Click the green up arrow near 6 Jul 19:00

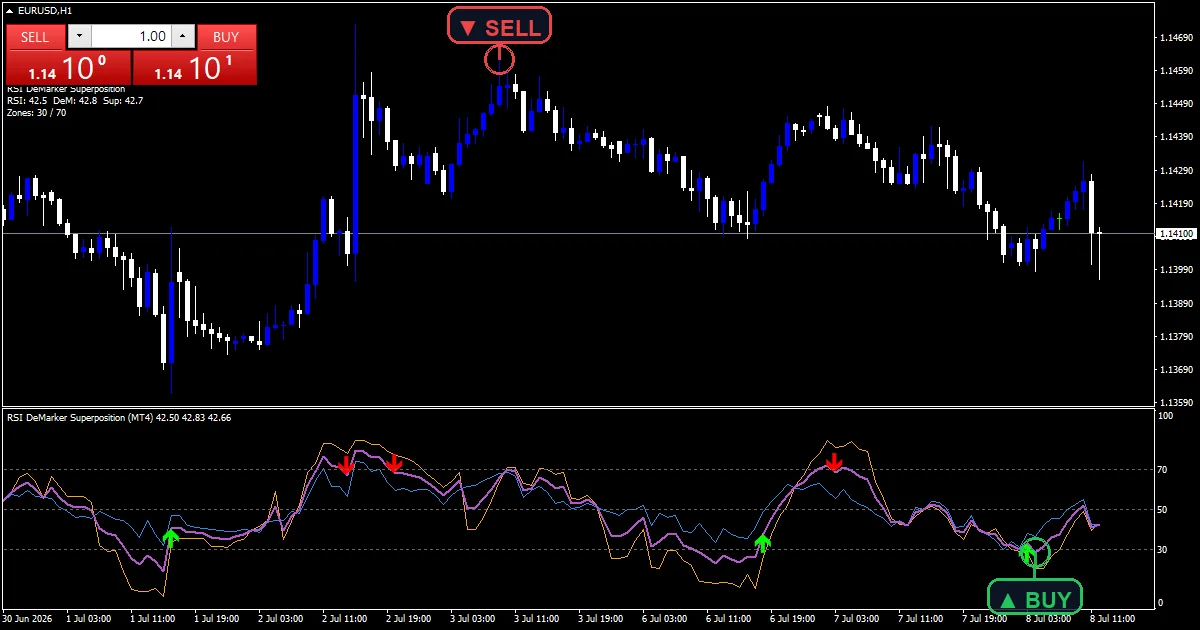[x=763, y=543]
